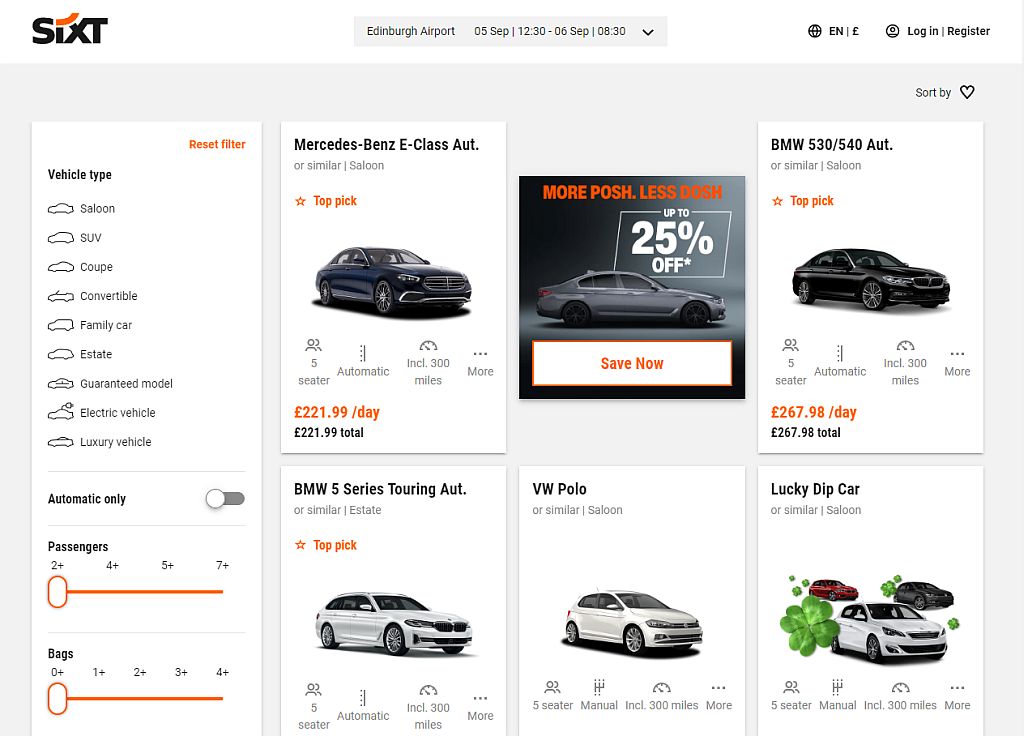Select the Convertible vehicle type icon
This screenshot has width=1024, height=736.
[x=59, y=296]
